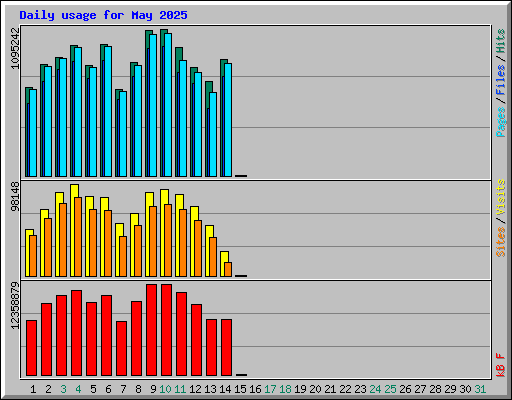Screen dimensions: 512x400
Task: Click day label 2 on the x-axis
Action: (x=48, y=389)
